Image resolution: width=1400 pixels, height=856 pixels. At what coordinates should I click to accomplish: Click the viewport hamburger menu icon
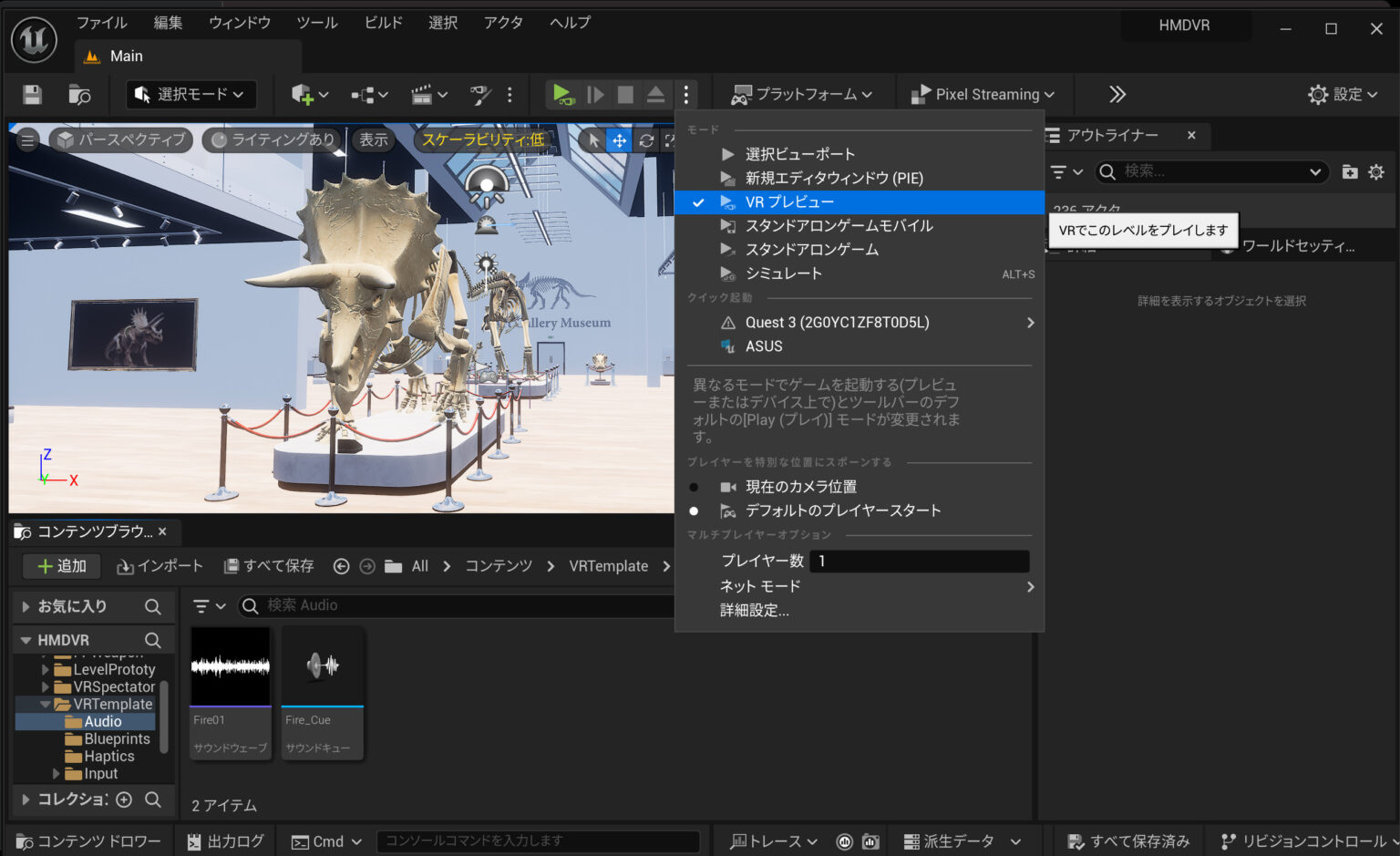tap(26, 139)
